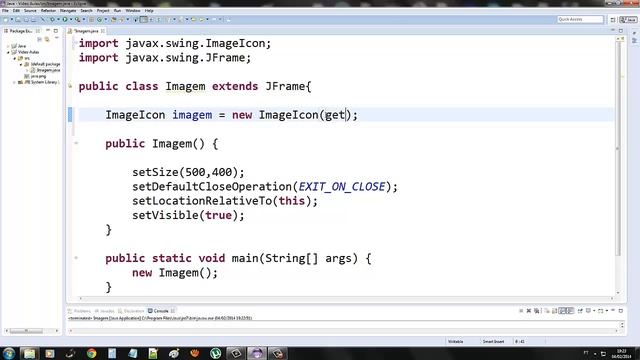Open the Search menu

[x=87, y=11]
